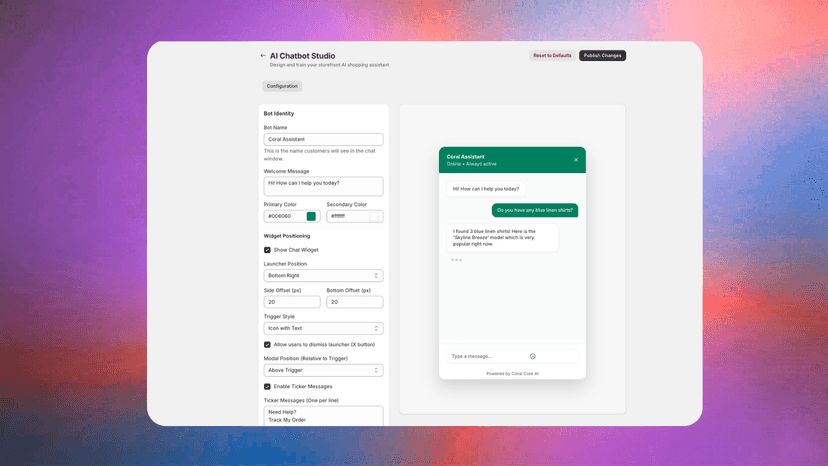This screenshot has width=828, height=466.
Task: Click the 'Hi! How can I help you today?' chat bubble
Action: (x=486, y=189)
